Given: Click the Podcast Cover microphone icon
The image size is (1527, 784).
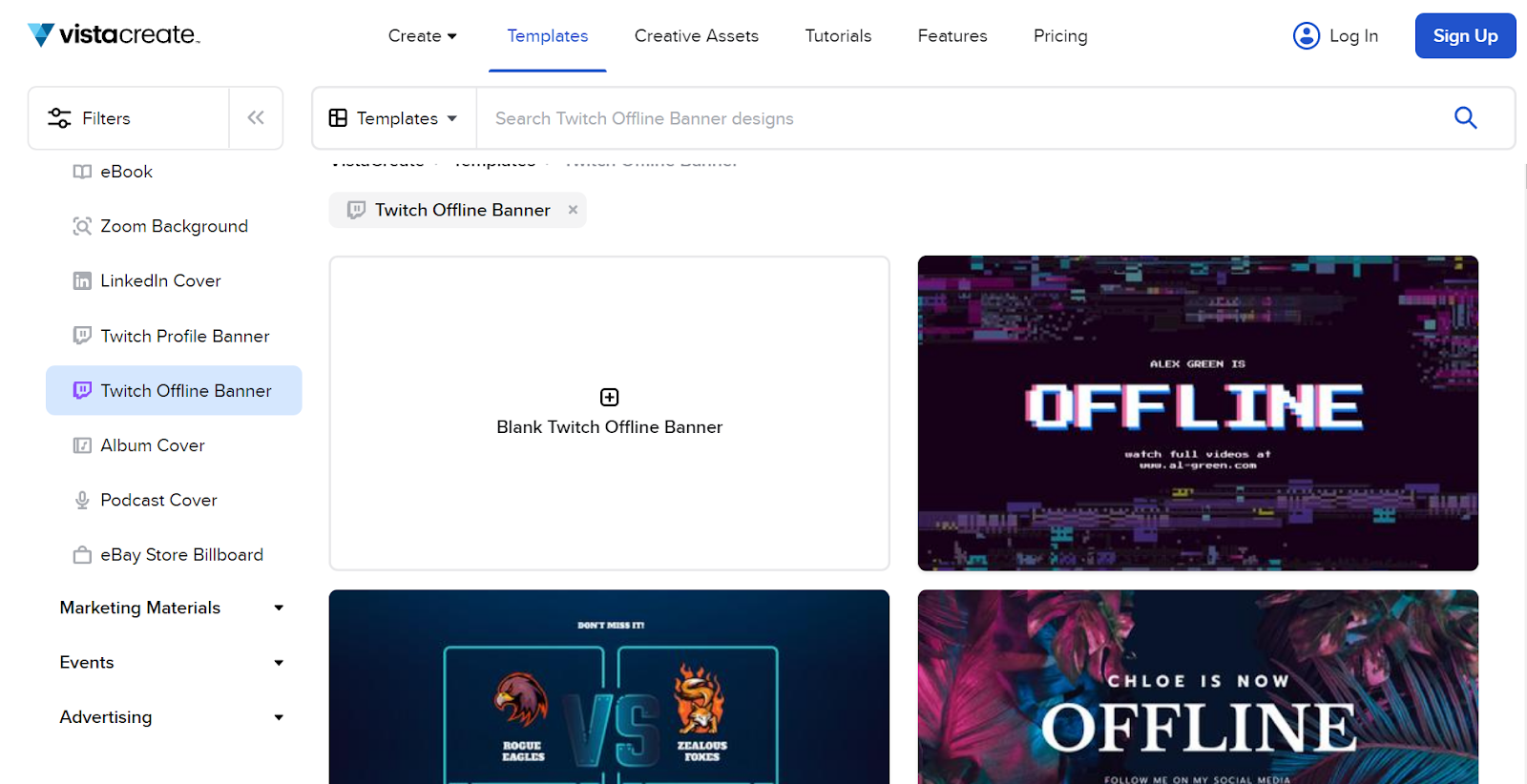Looking at the screenshot, I should click(82, 500).
